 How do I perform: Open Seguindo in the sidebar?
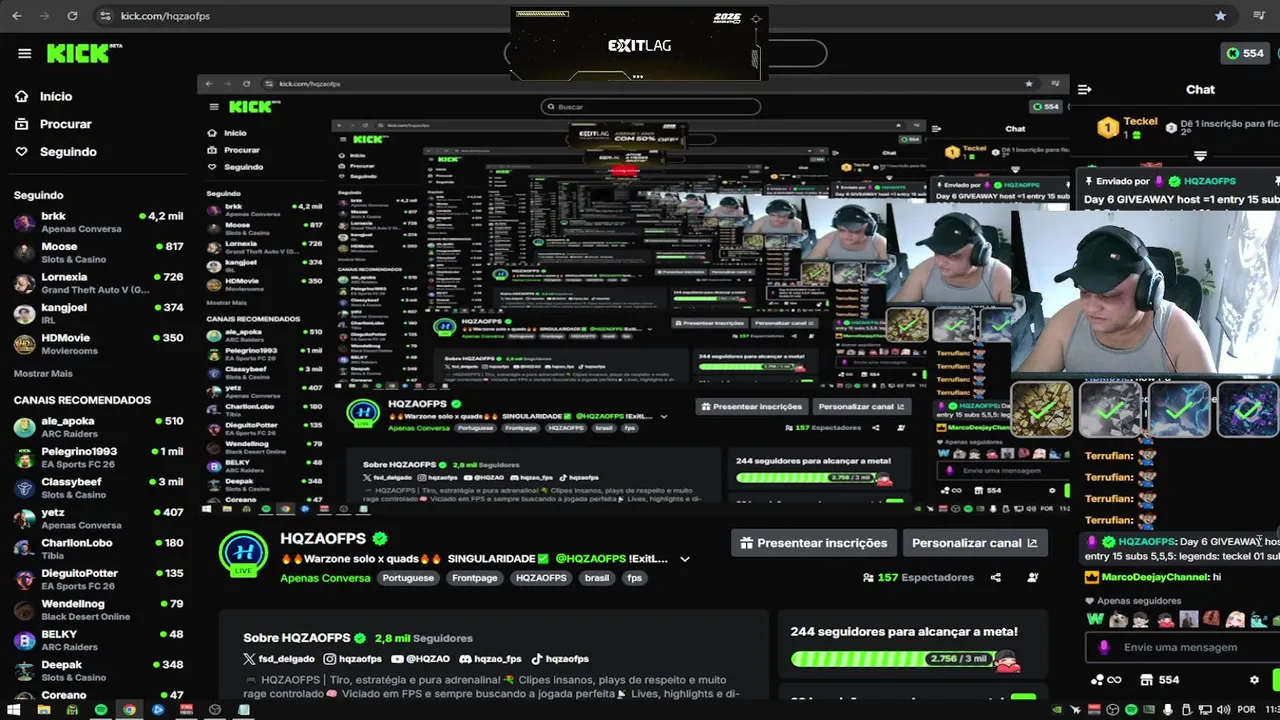coord(68,152)
